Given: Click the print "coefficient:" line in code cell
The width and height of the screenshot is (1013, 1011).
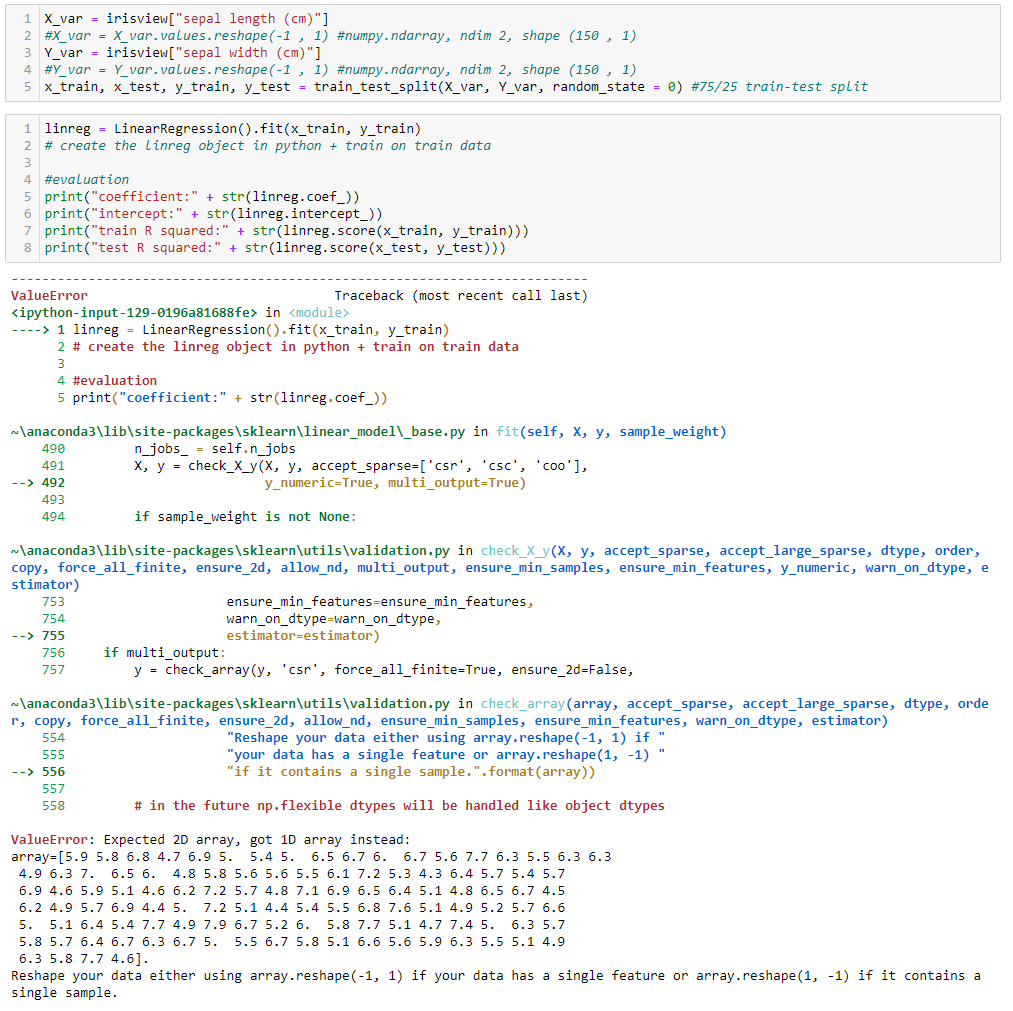Looking at the screenshot, I should pyautogui.click(x=202, y=196).
